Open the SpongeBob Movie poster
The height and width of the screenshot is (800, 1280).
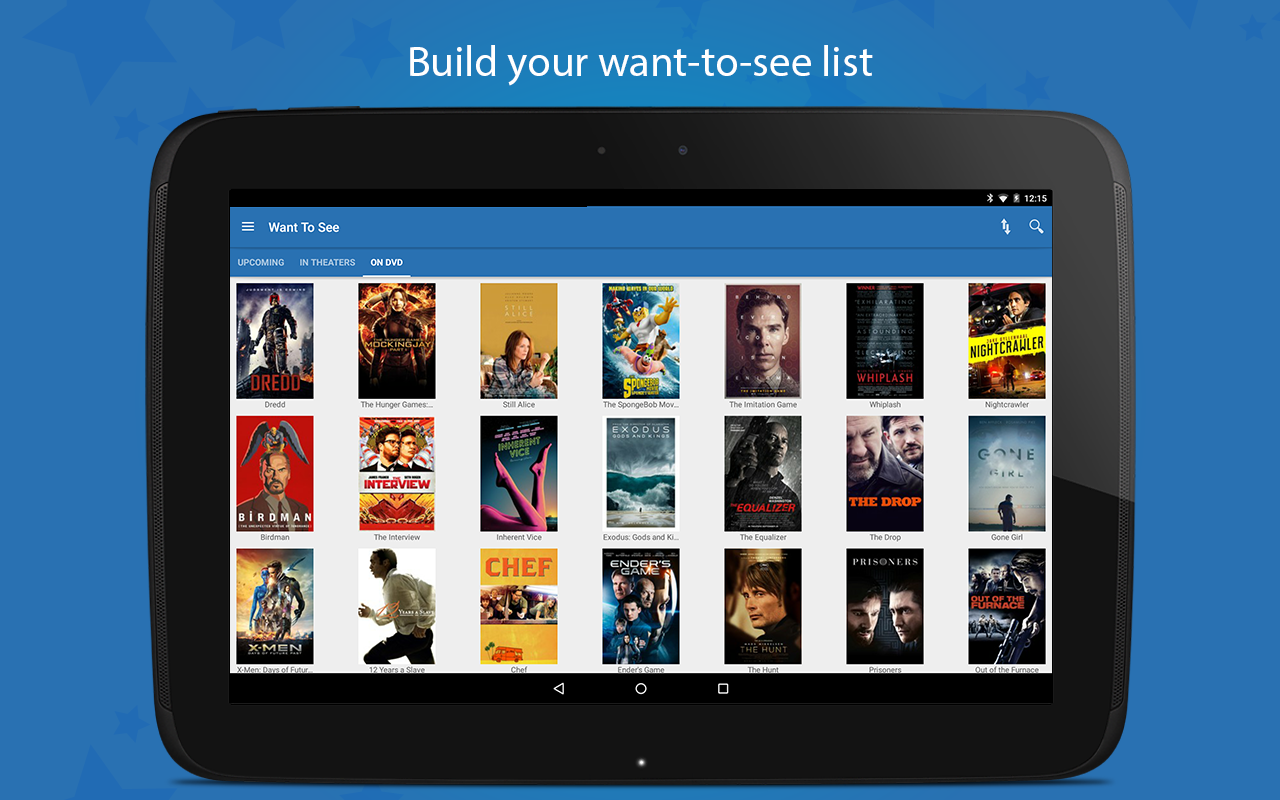(641, 341)
